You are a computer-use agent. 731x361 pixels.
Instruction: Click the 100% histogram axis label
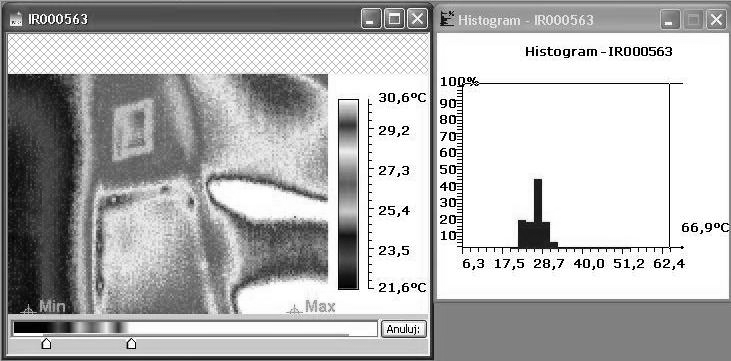pos(459,82)
